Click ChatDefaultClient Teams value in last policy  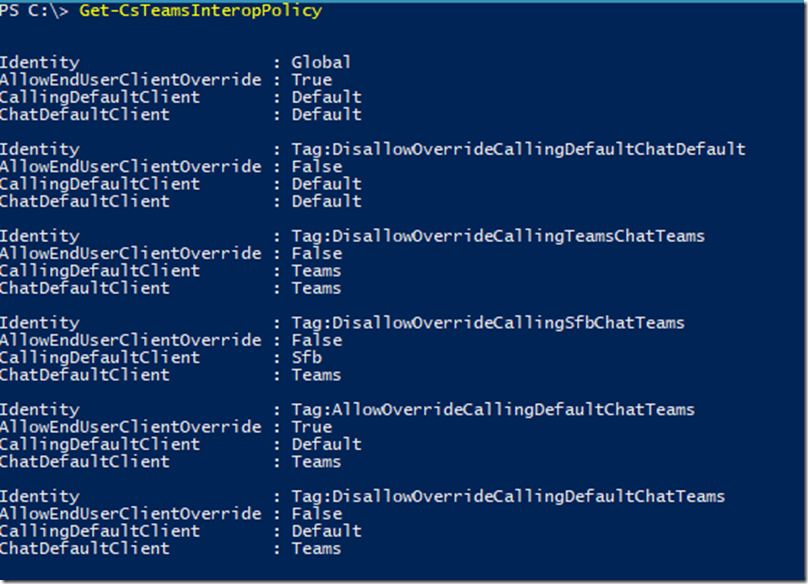coord(316,548)
